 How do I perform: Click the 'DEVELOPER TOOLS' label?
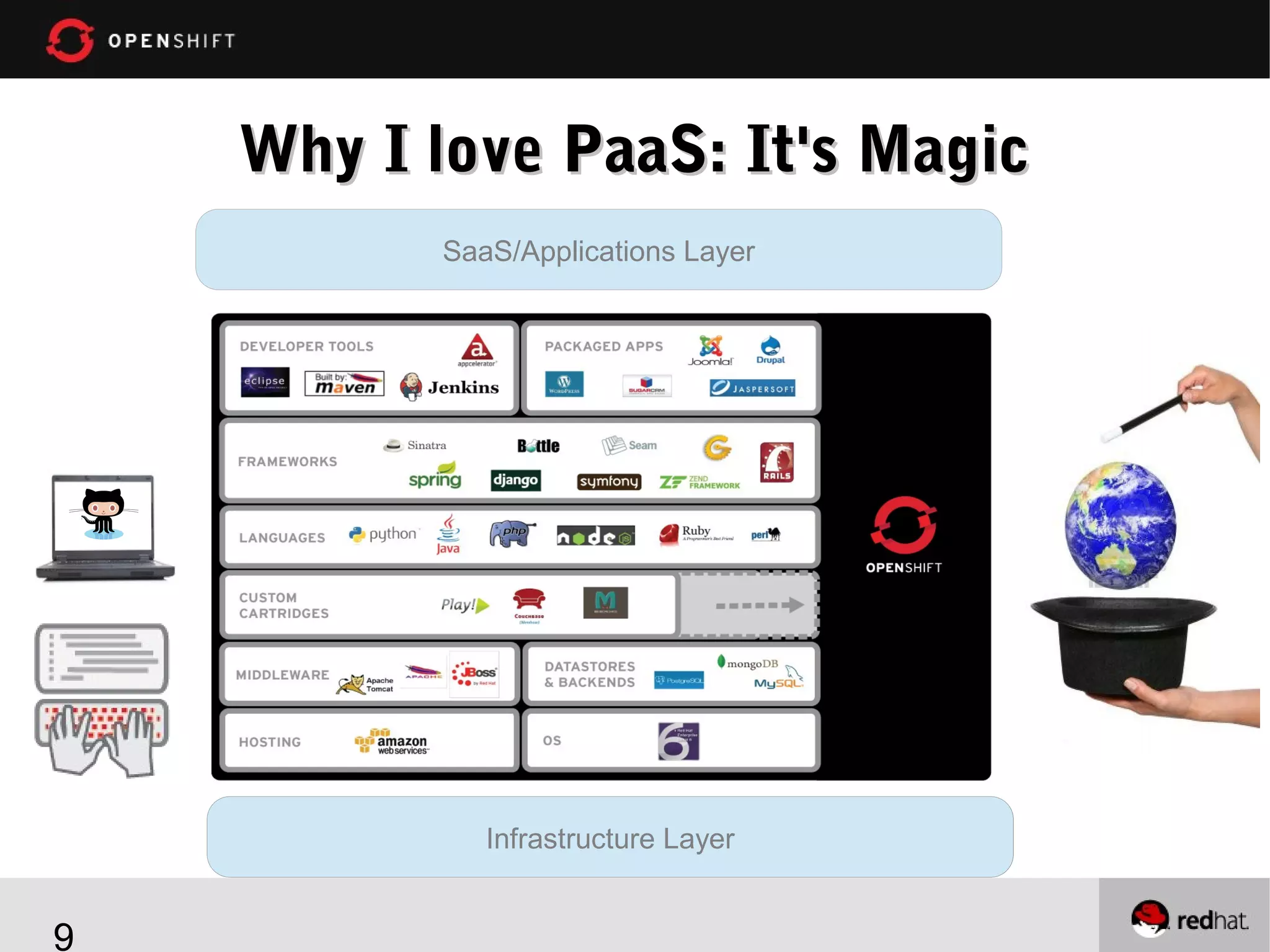point(307,347)
